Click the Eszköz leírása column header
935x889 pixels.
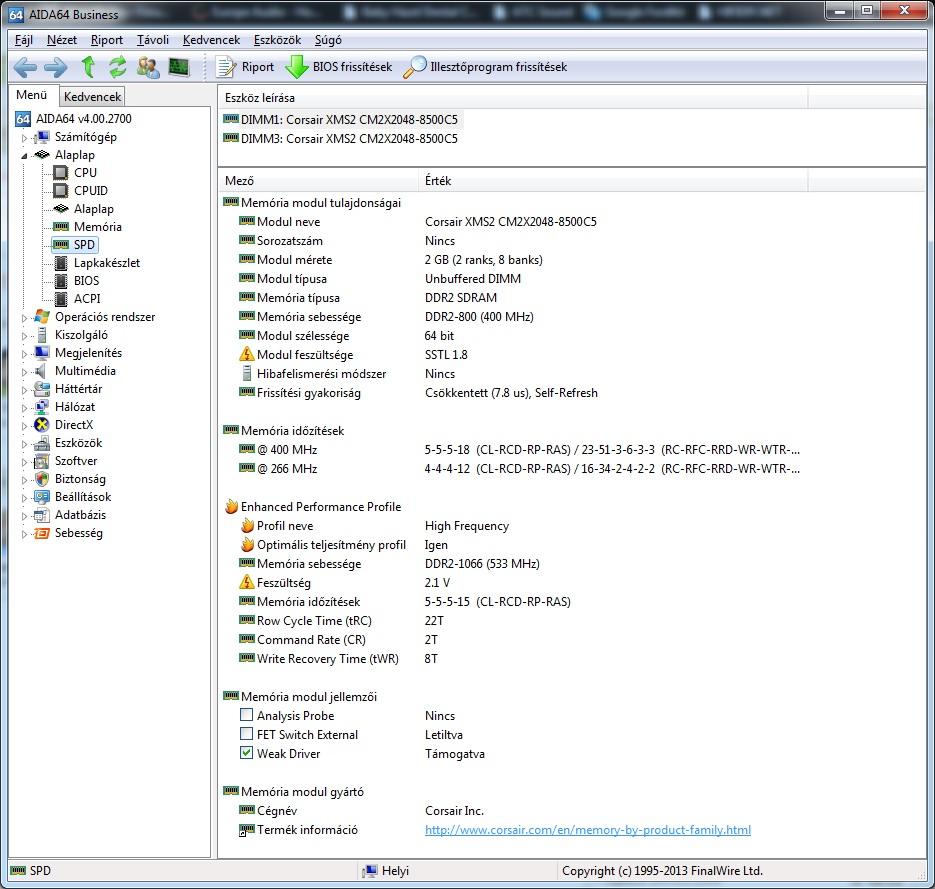[x=513, y=97]
